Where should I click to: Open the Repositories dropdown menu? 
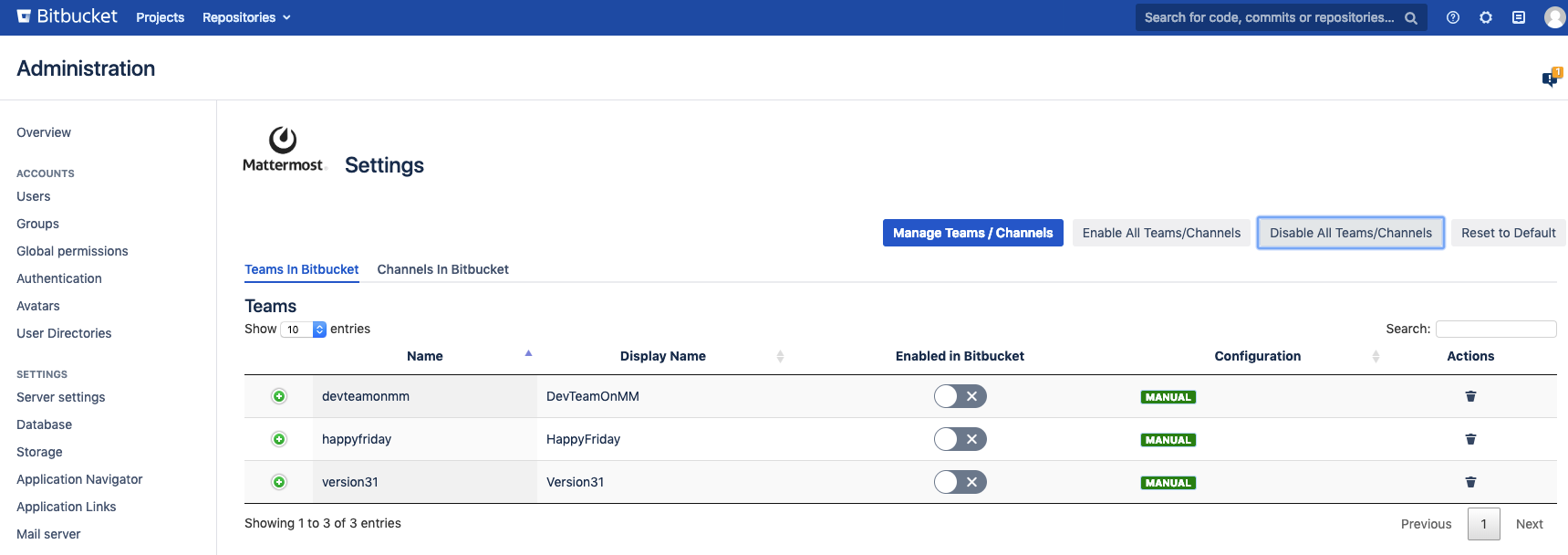click(246, 17)
